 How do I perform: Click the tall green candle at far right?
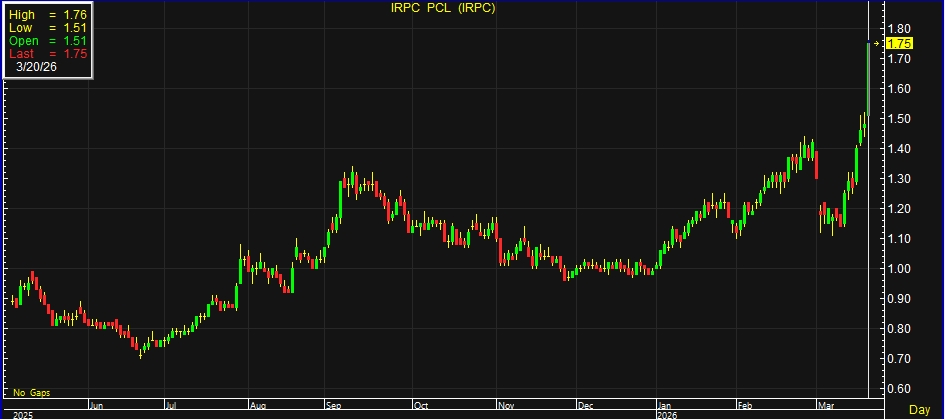coord(868,80)
